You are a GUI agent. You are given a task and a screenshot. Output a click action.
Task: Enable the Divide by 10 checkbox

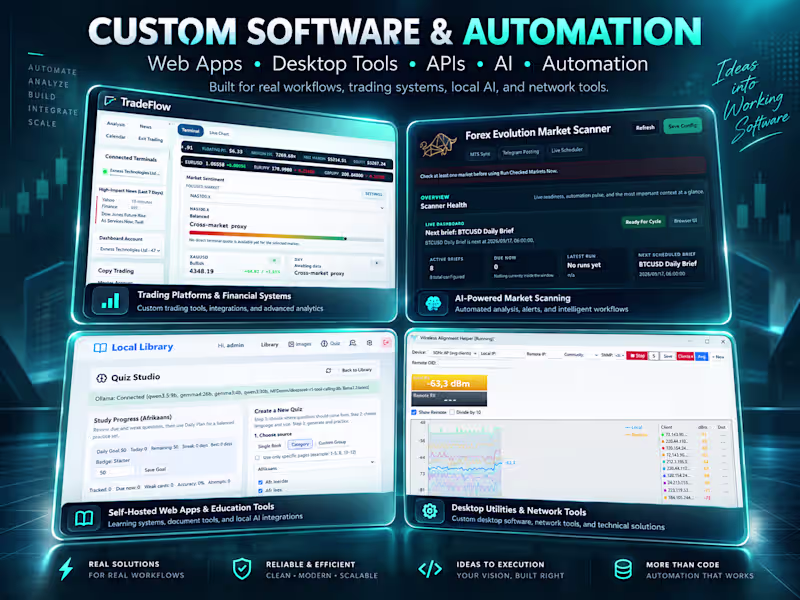[x=452, y=412]
